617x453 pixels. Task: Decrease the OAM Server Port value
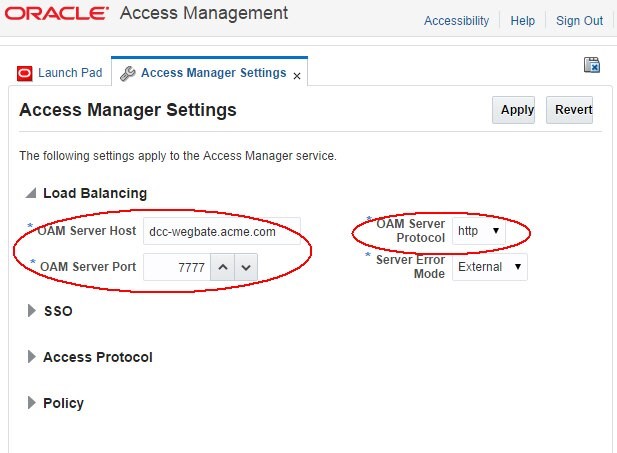(247, 267)
